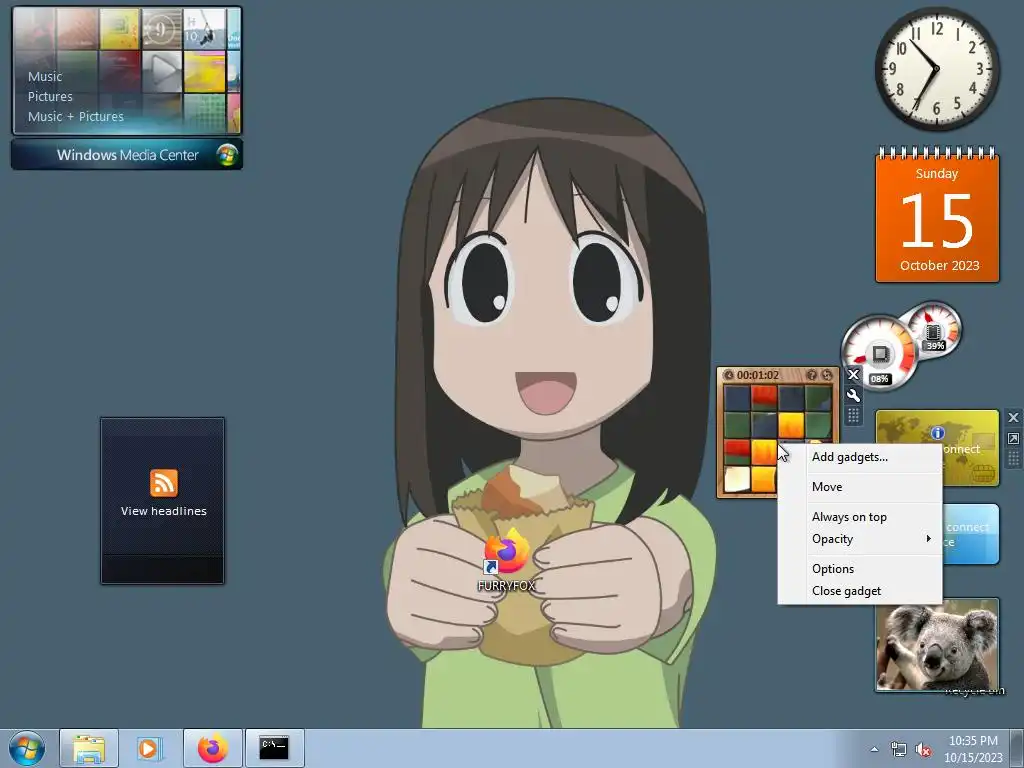Screen dimensions: 1024x768
Task: Grab the puzzle gadget drag handle grip
Action: pyautogui.click(x=853, y=415)
